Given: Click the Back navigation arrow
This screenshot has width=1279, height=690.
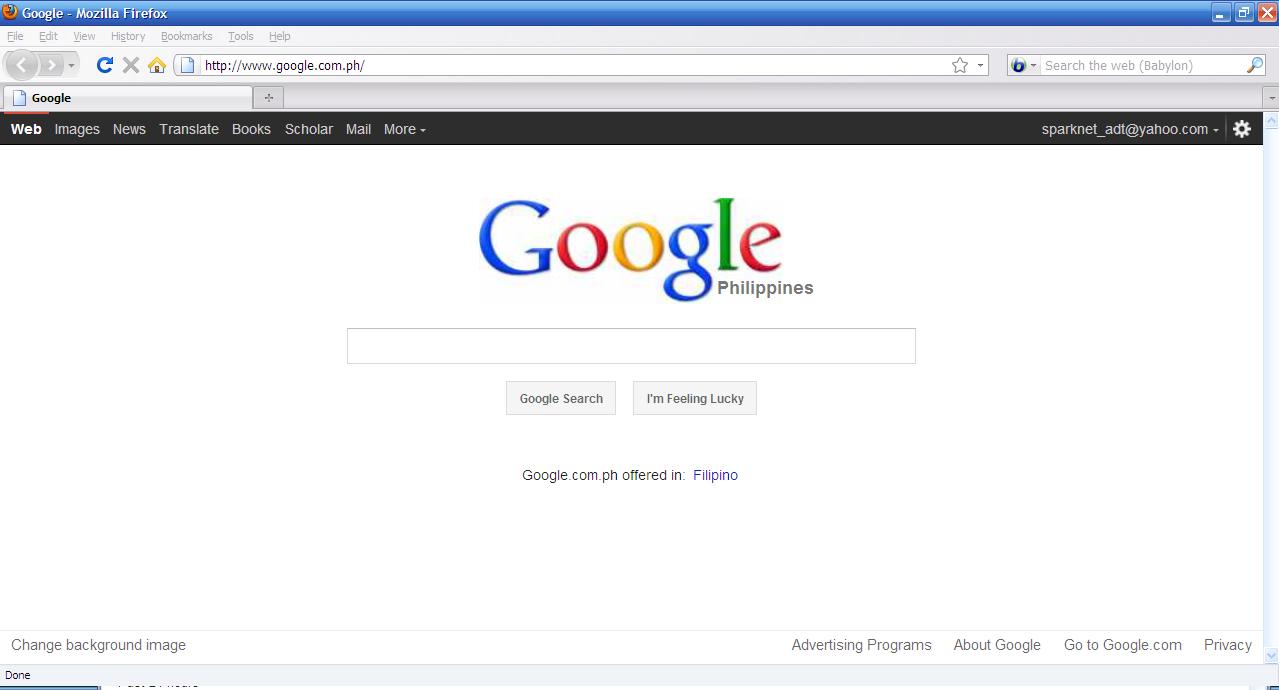Looking at the screenshot, I should pos(22,65).
